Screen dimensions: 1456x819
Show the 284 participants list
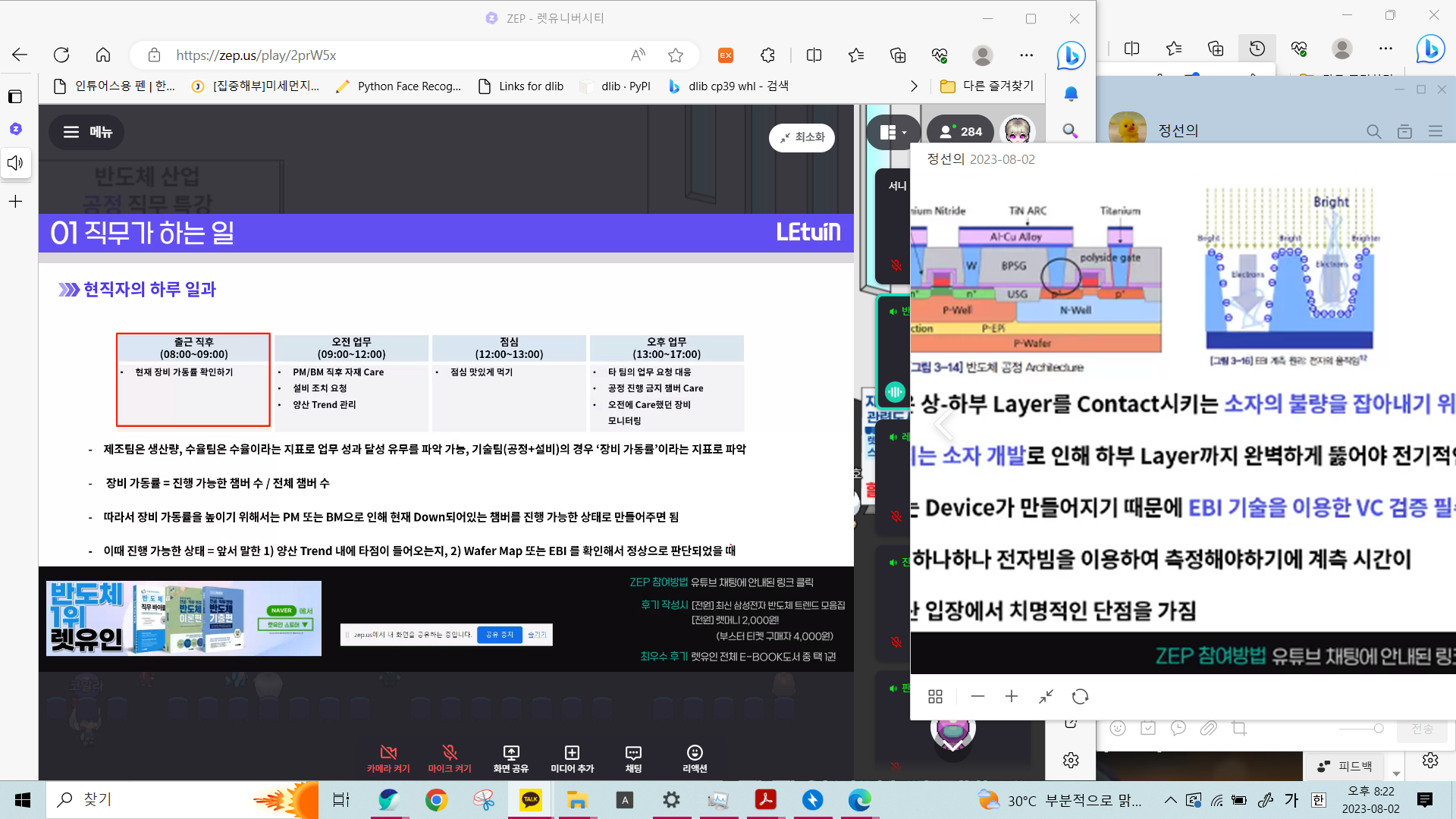point(960,132)
